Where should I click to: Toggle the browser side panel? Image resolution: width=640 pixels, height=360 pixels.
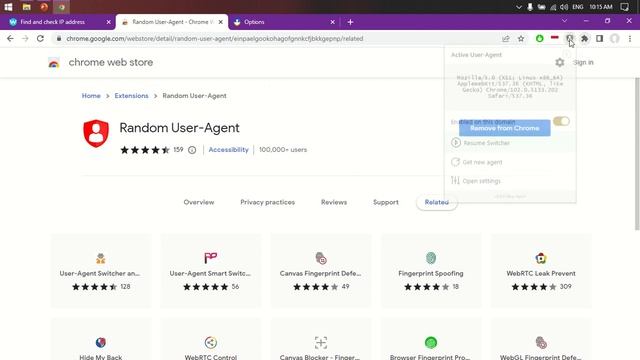click(600, 38)
